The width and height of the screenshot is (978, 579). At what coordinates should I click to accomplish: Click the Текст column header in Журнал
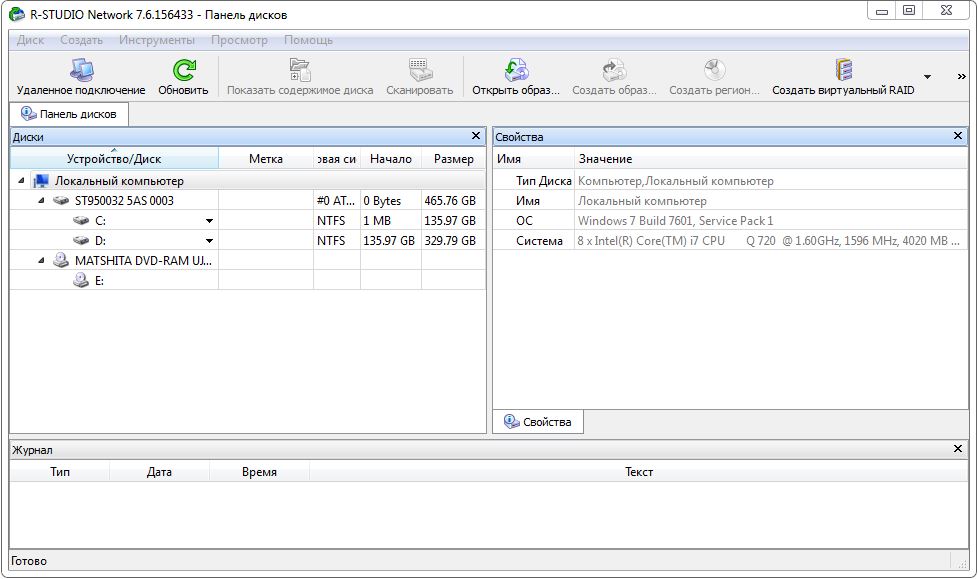coord(639,472)
